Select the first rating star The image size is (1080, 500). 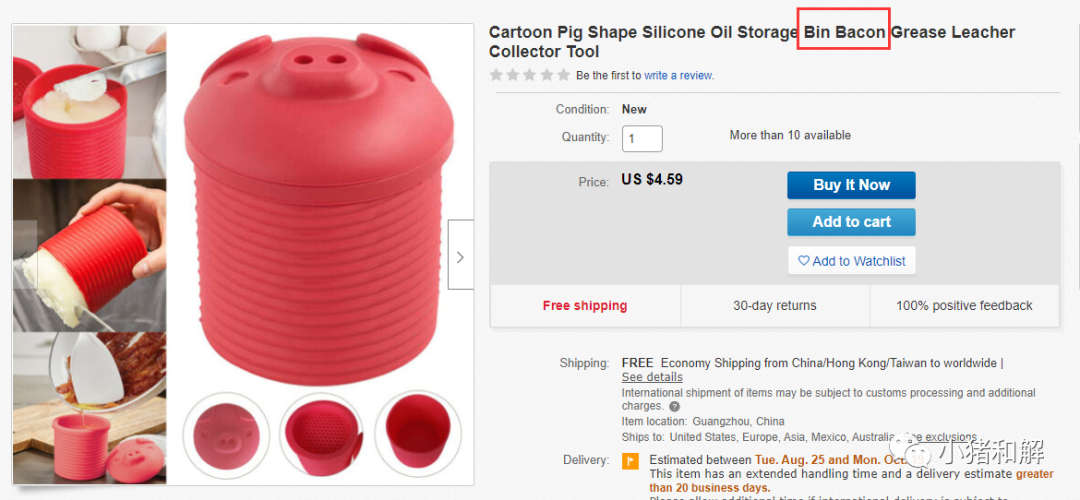(x=495, y=75)
